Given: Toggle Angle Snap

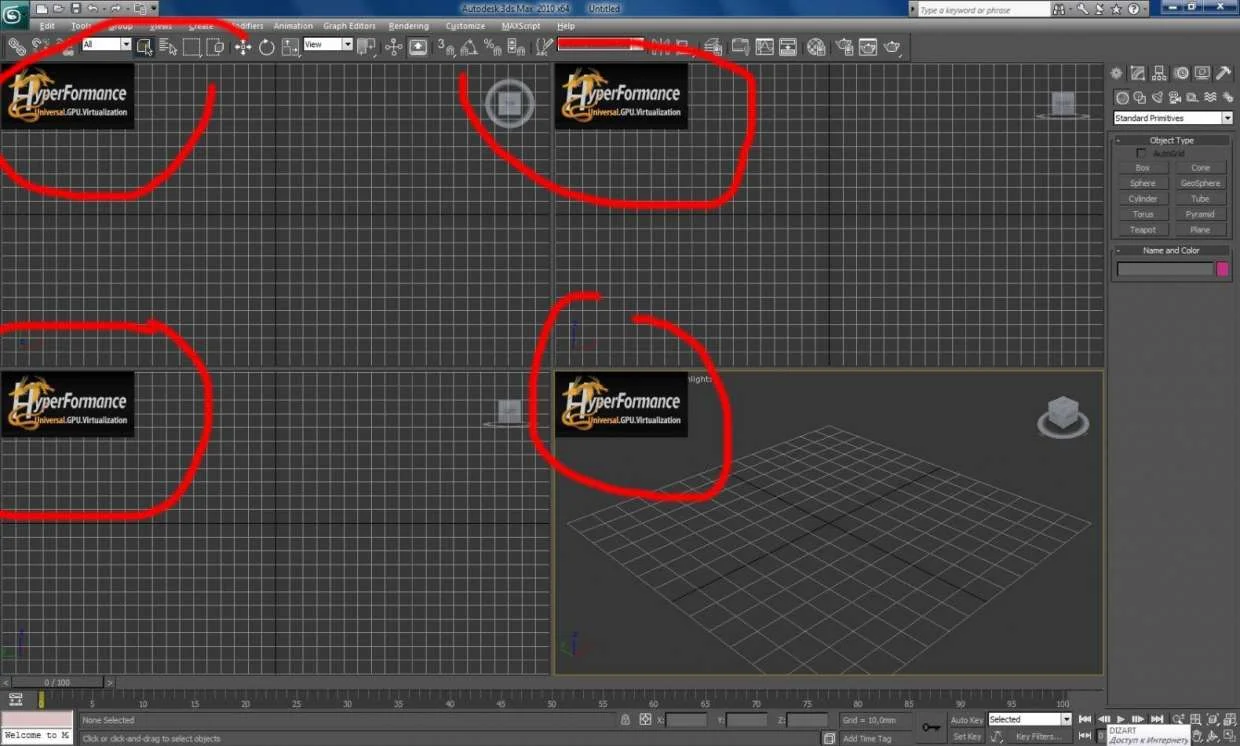Looking at the screenshot, I should pyautogui.click(x=469, y=46).
